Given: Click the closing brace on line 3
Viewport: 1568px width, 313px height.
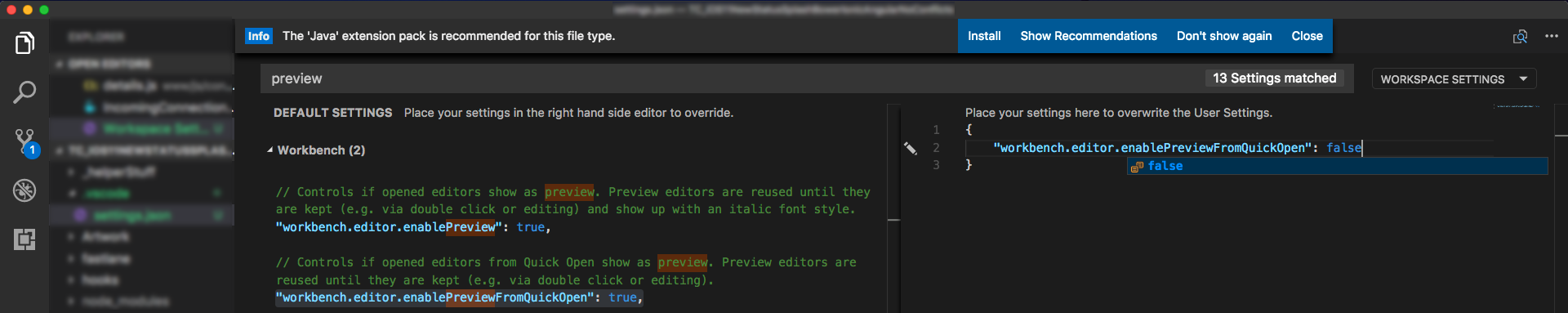Looking at the screenshot, I should point(969,165).
